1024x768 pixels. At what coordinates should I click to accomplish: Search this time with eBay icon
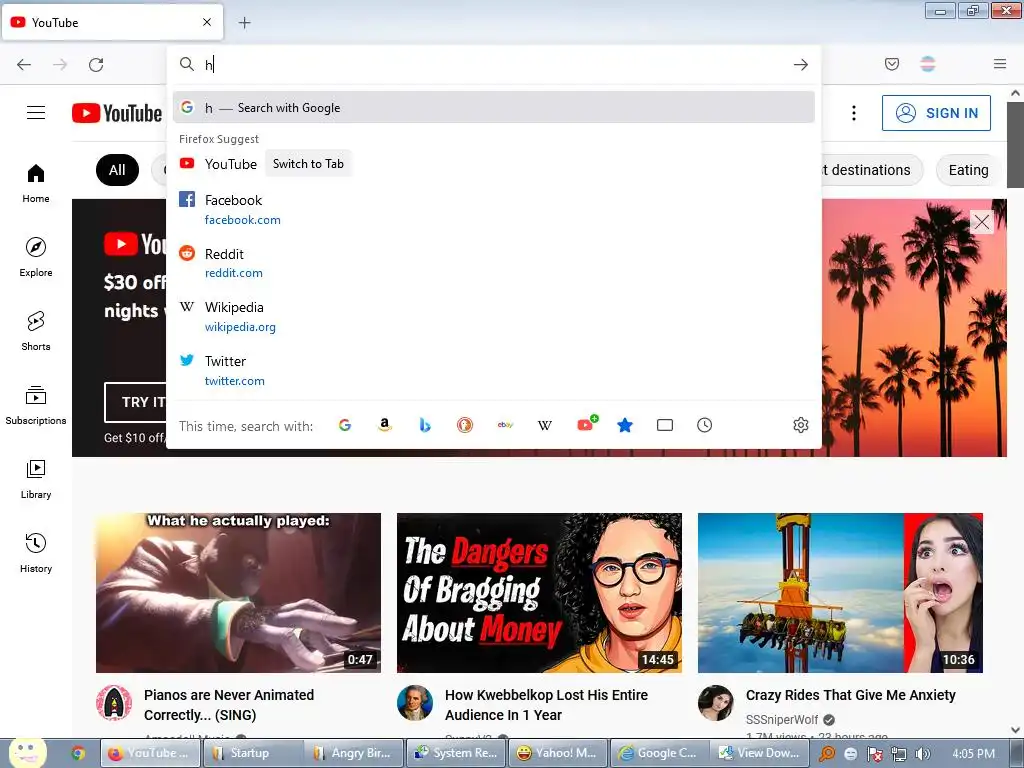(505, 425)
